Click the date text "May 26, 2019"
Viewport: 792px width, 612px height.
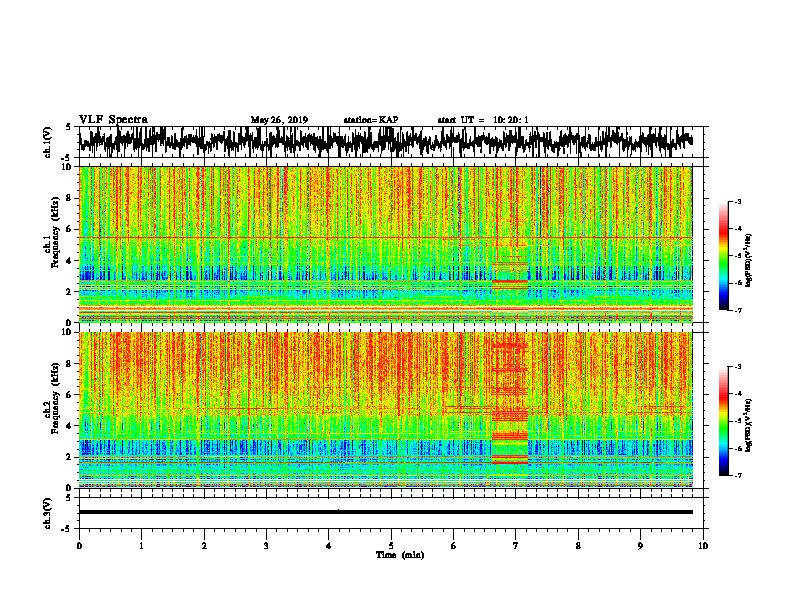pos(279,120)
